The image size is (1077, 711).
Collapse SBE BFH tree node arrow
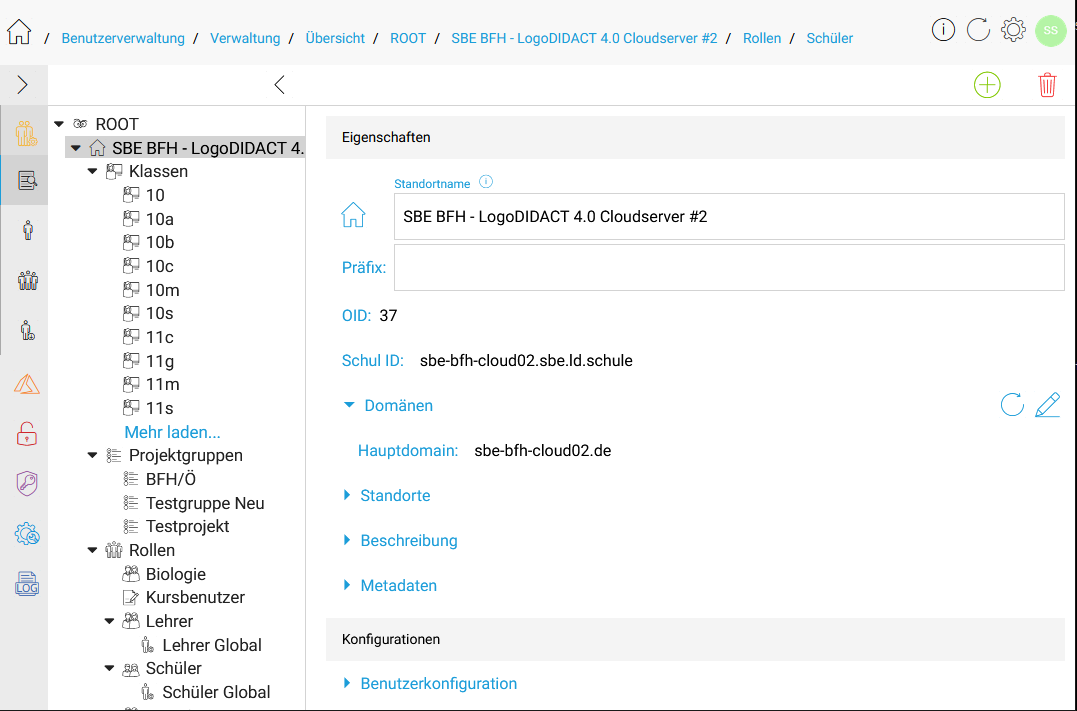pyautogui.click(x=76, y=148)
